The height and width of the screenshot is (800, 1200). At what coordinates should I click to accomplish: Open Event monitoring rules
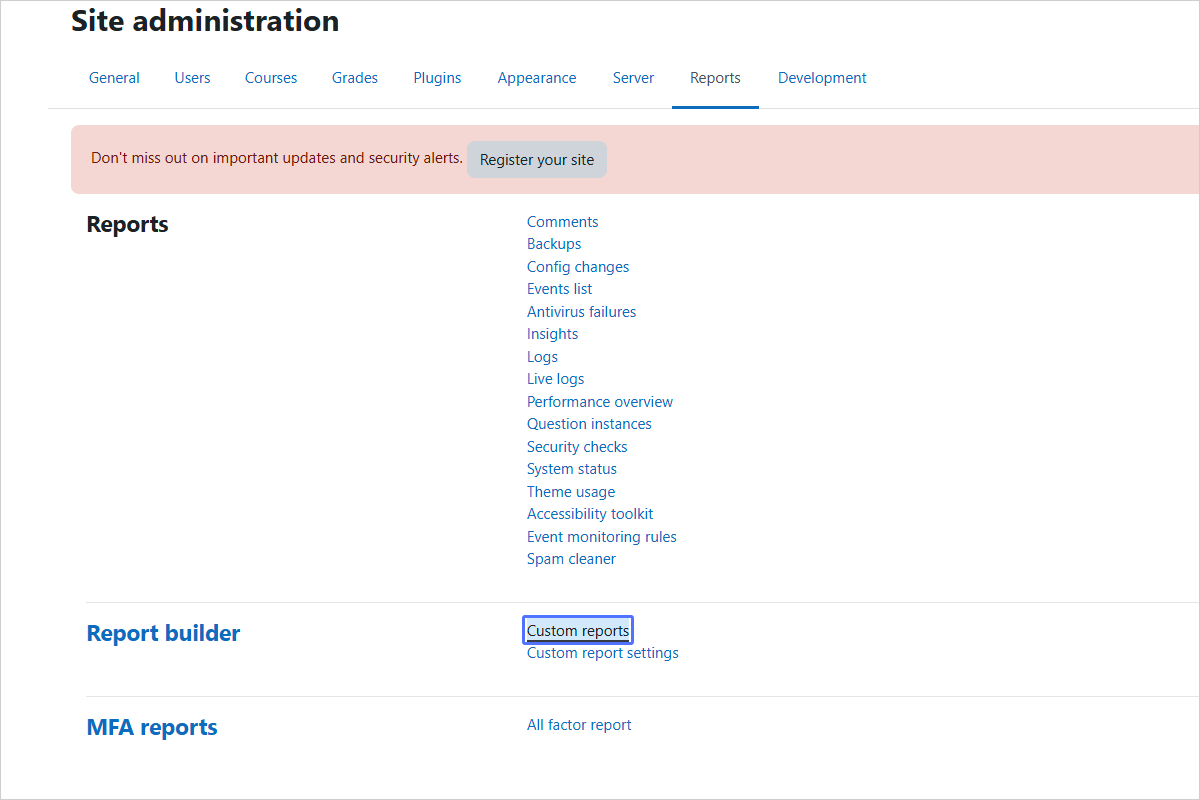tap(602, 537)
